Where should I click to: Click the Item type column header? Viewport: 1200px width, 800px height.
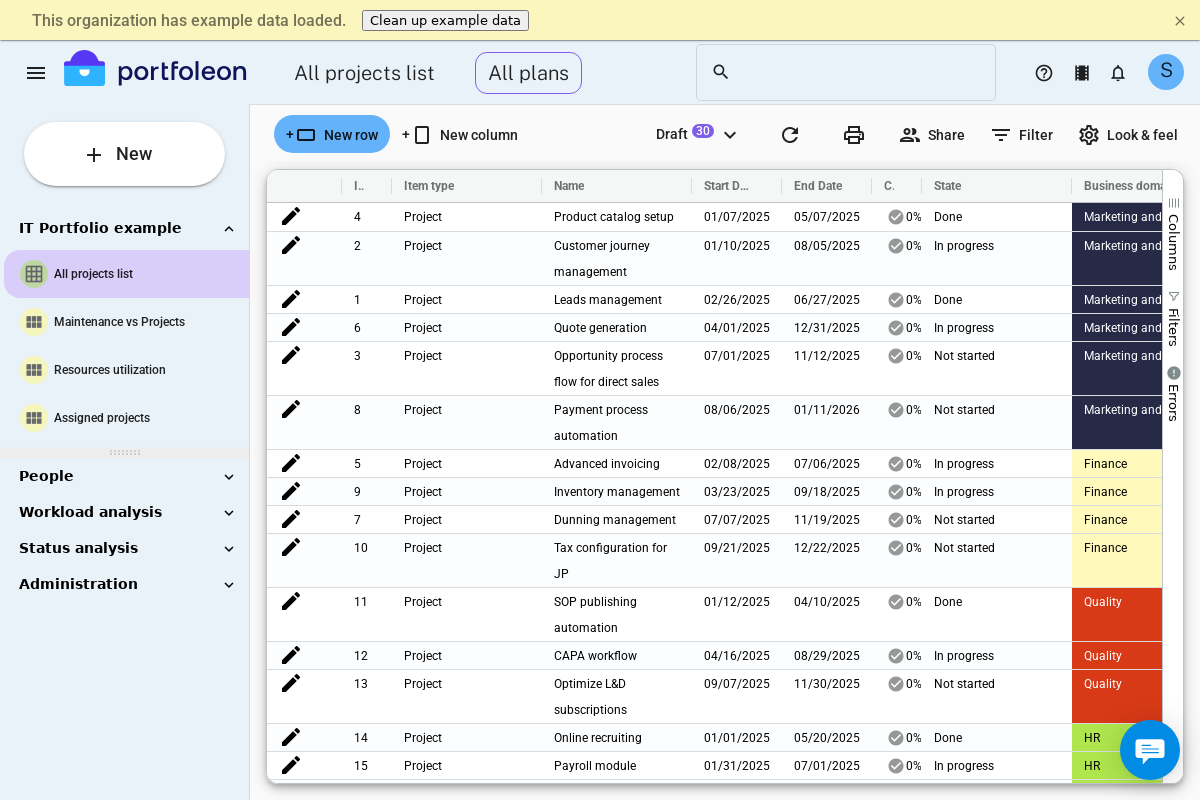pos(466,186)
